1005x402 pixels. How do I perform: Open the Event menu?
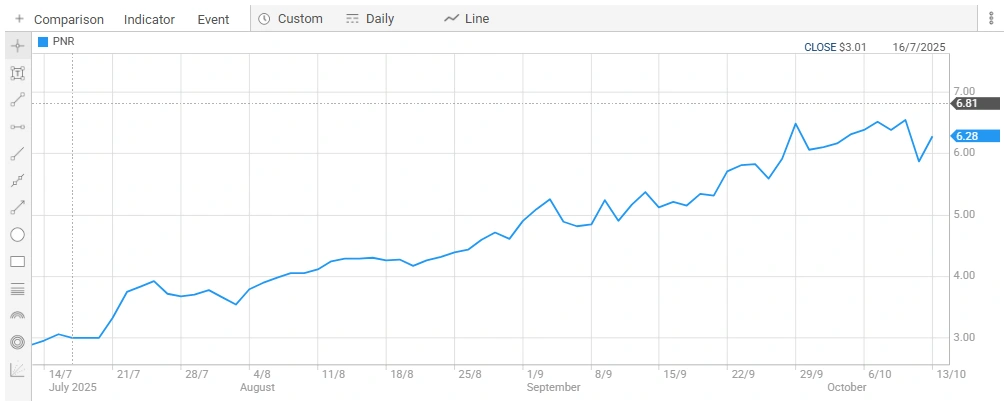coord(213,19)
